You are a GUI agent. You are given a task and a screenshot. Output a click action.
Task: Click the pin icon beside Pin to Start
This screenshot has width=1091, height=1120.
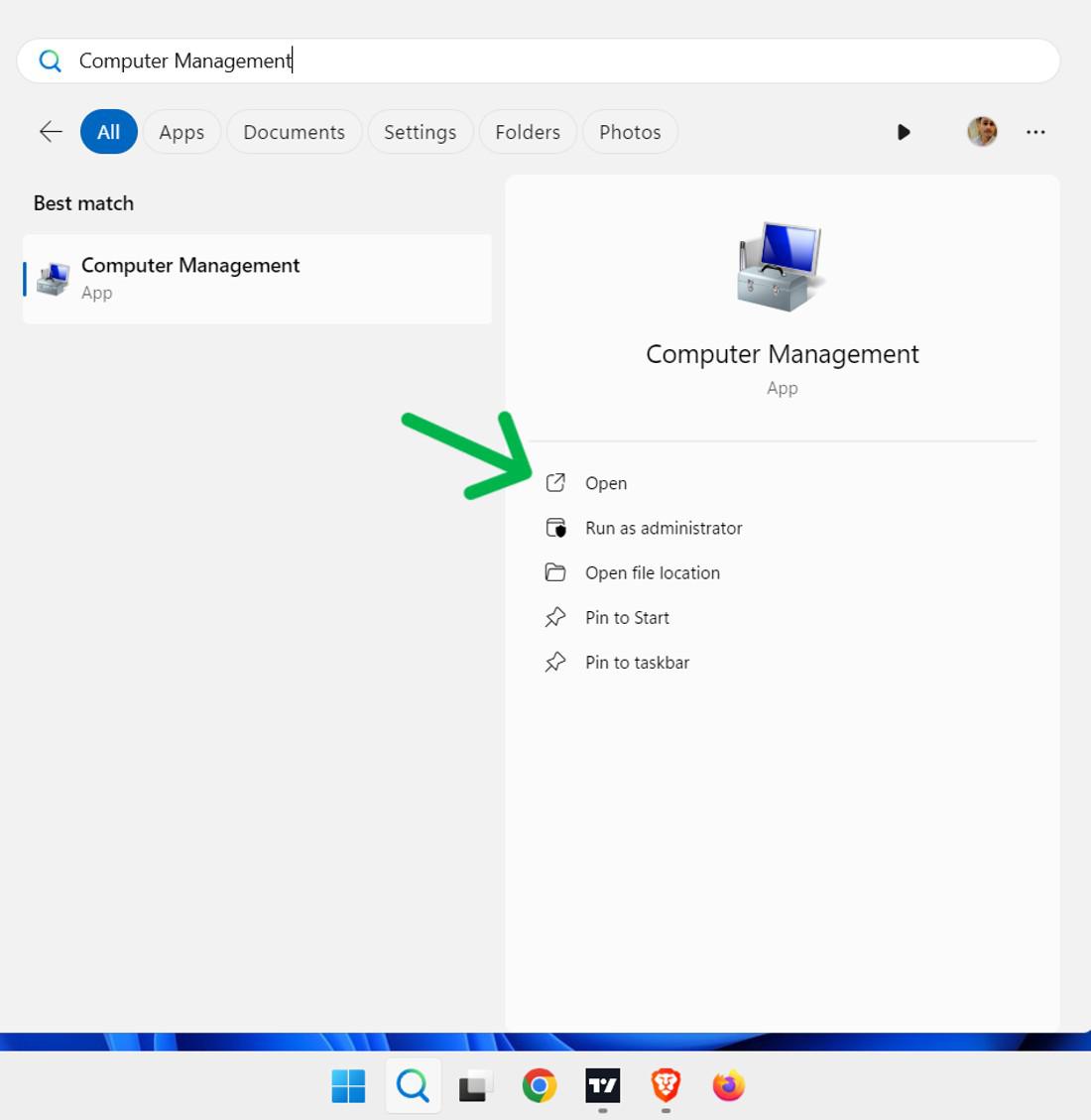pyautogui.click(x=555, y=617)
